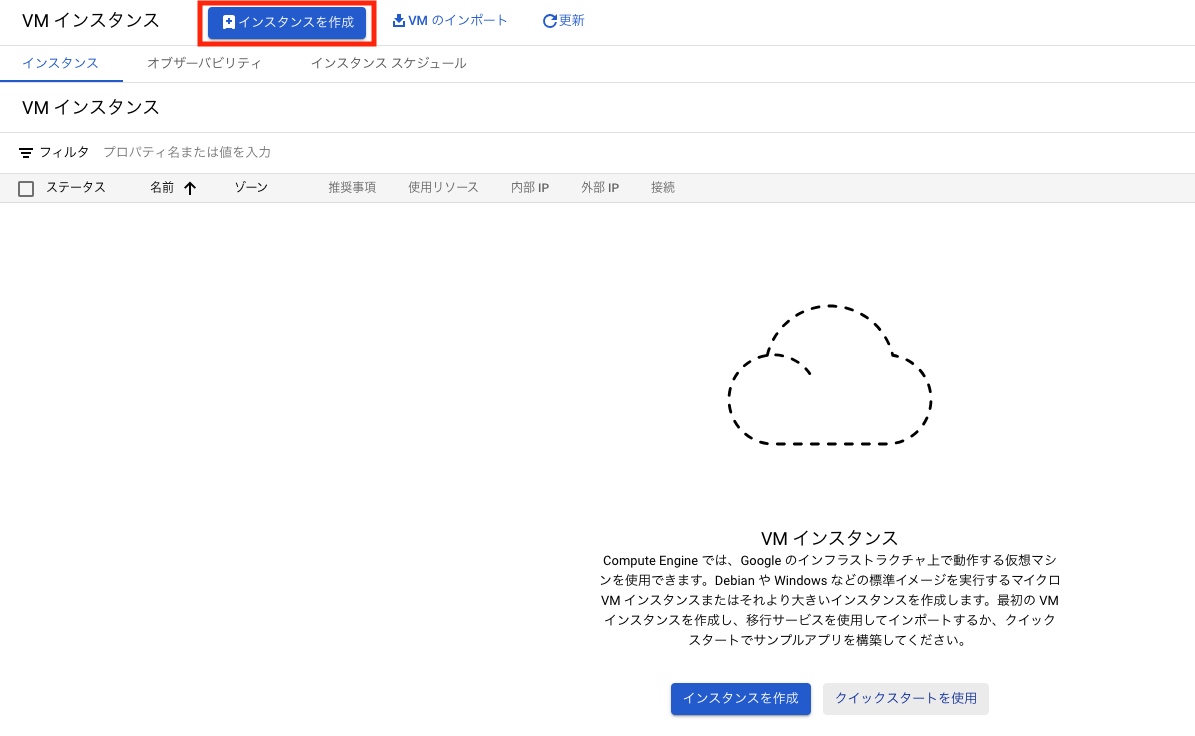Sort by 名前 column header
Image resolution: width=1195 pixels, height=736 pixels.
click(x=162, y=187)
